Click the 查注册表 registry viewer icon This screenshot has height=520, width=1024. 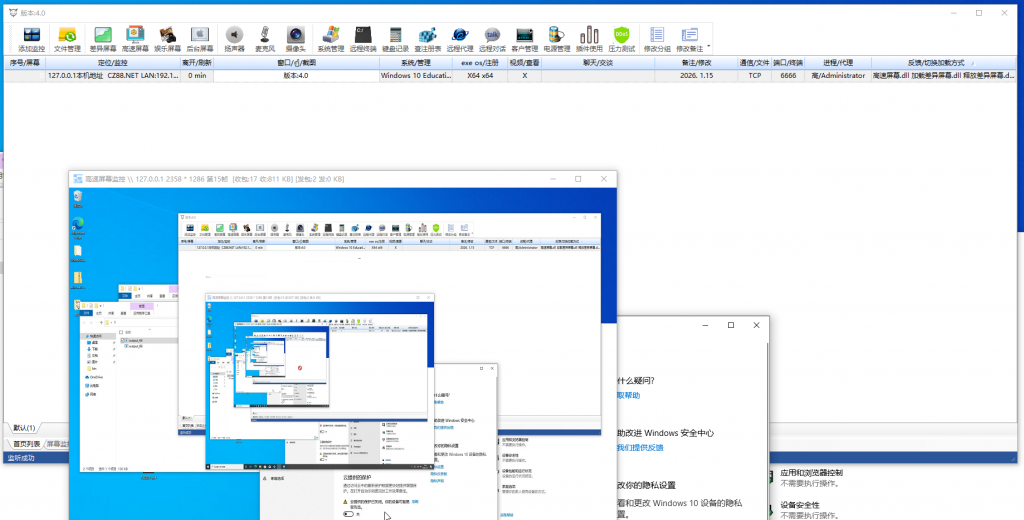(x=427, y=39)
